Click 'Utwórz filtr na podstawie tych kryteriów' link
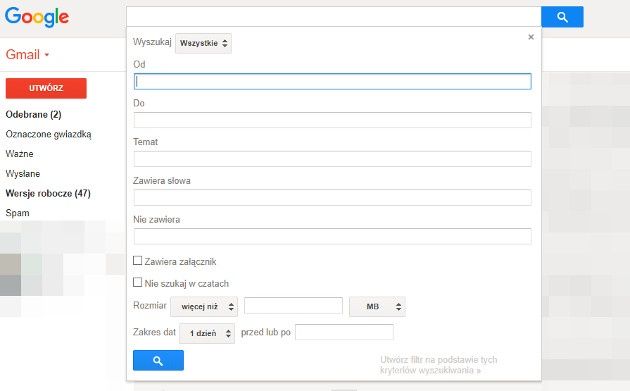This screenshot has width=630, height=391. (439, 365)
